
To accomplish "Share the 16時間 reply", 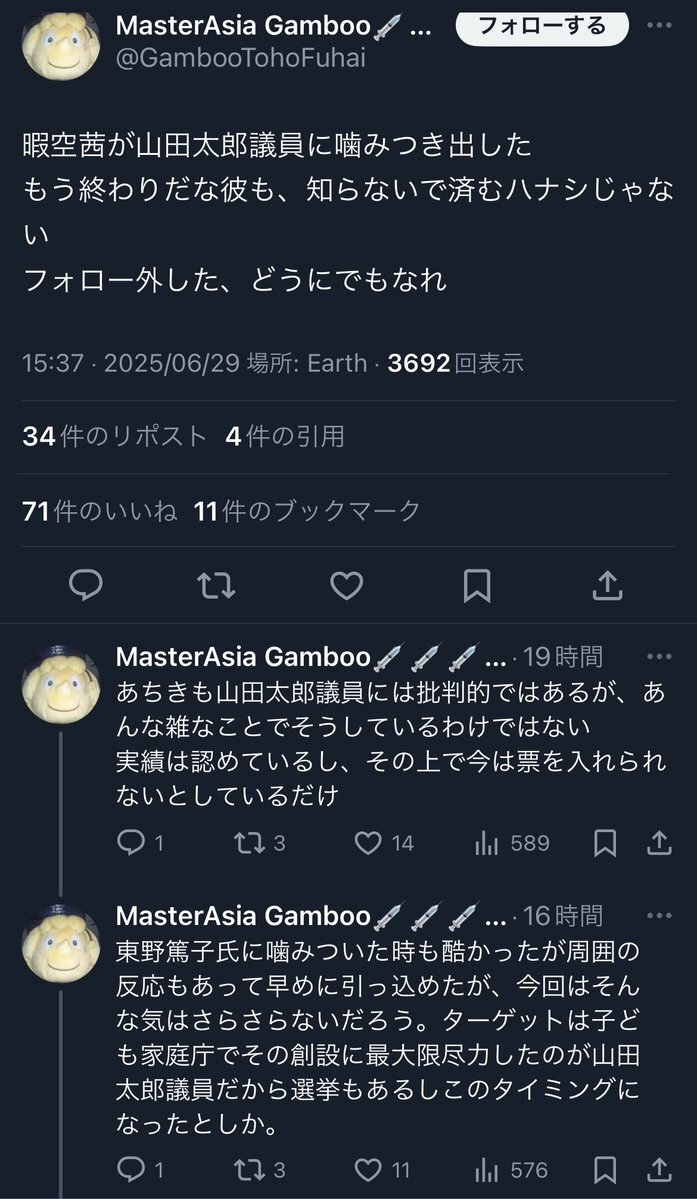I will pyautogui.click(x=659, y=1170).
